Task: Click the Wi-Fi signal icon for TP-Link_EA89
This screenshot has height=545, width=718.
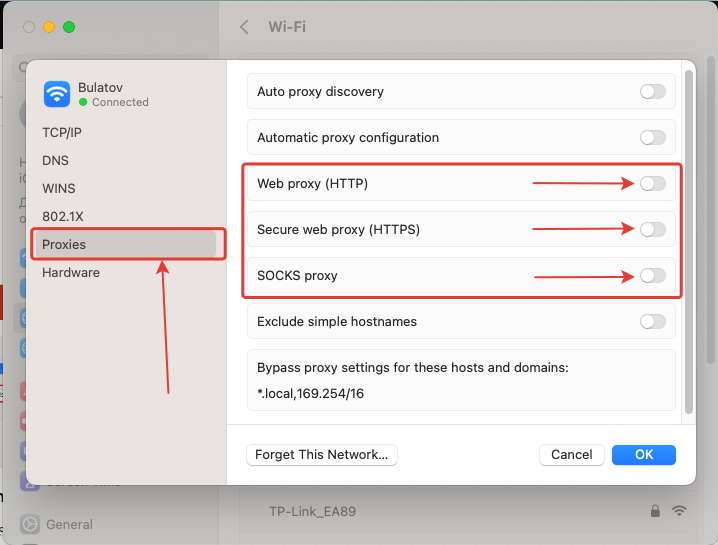Action: tap(680, 511)
